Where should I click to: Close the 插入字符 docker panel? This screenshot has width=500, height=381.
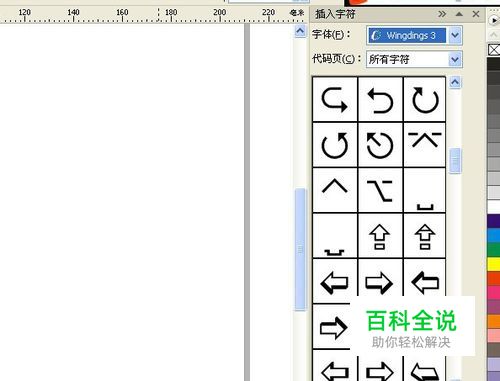pos(476,14)
